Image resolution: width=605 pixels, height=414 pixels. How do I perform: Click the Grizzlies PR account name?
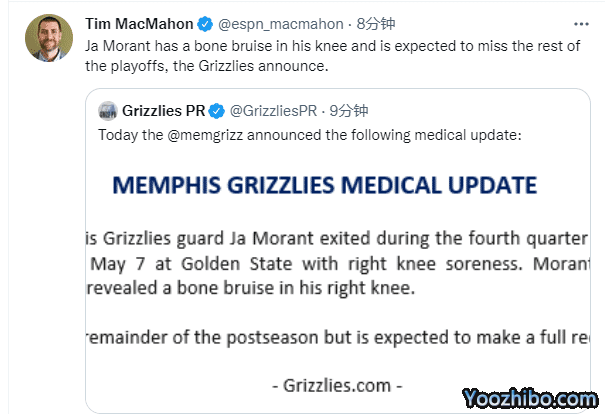pos(164,110)
